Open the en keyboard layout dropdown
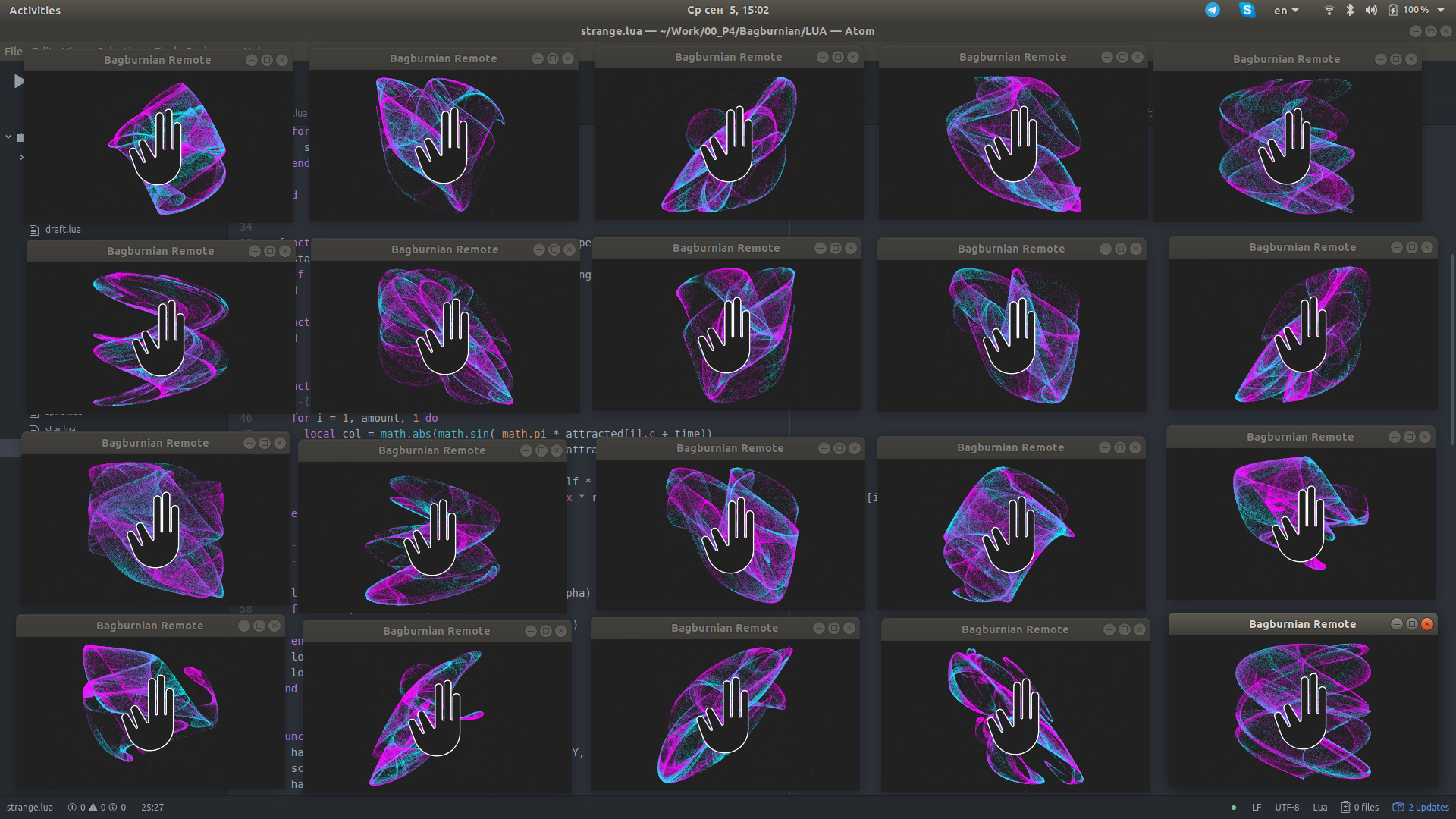The image size is (1456, 819). tap(1285, 11)
